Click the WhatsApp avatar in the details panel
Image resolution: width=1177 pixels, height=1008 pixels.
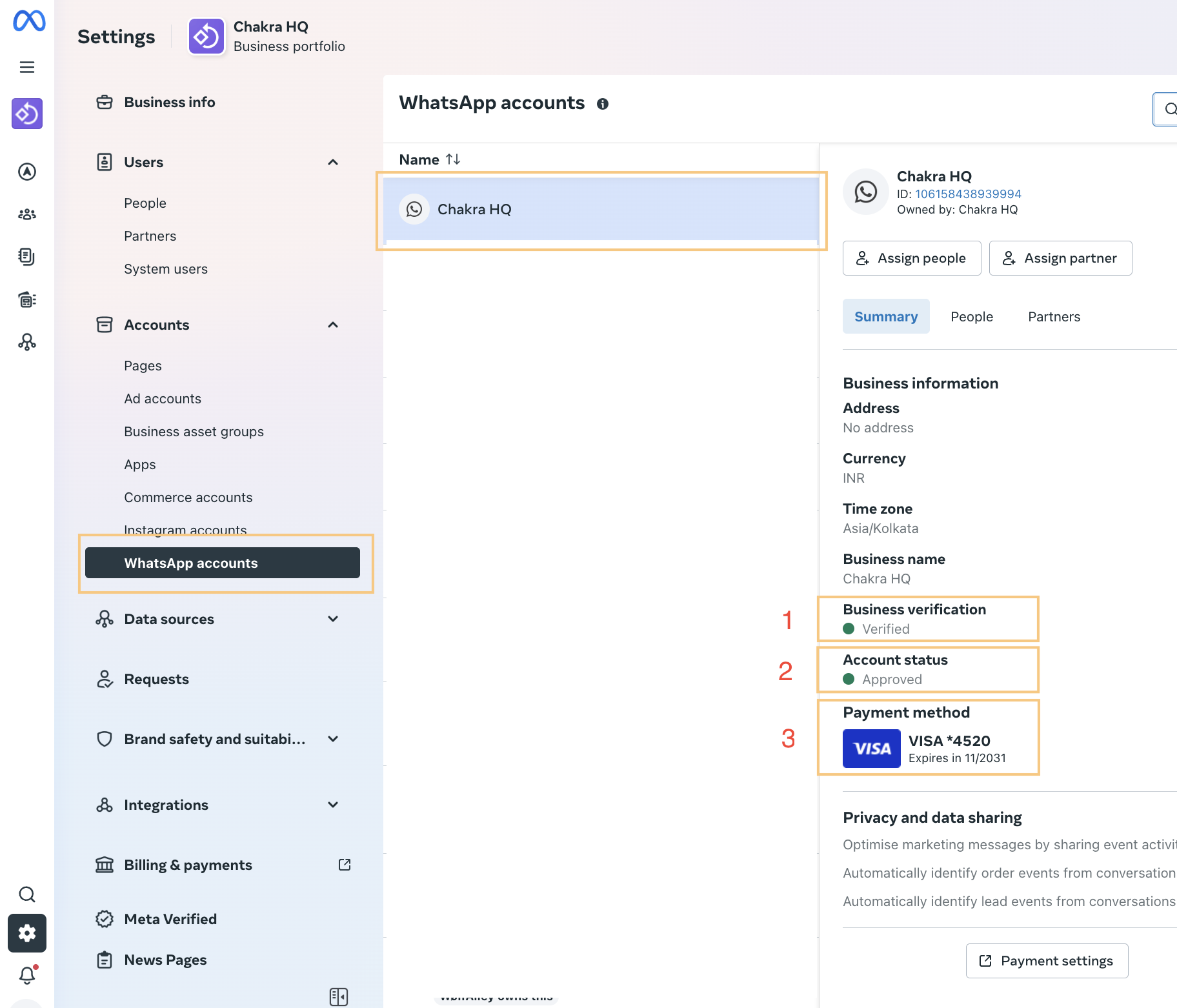(x=866, y=192)
